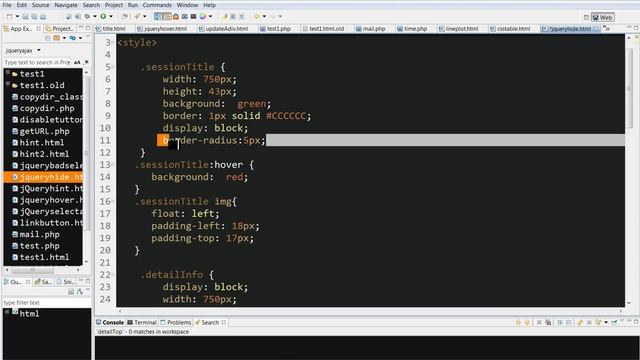Switch to the Project Explorer tab
640x360 pixels.
pos(60,29)
